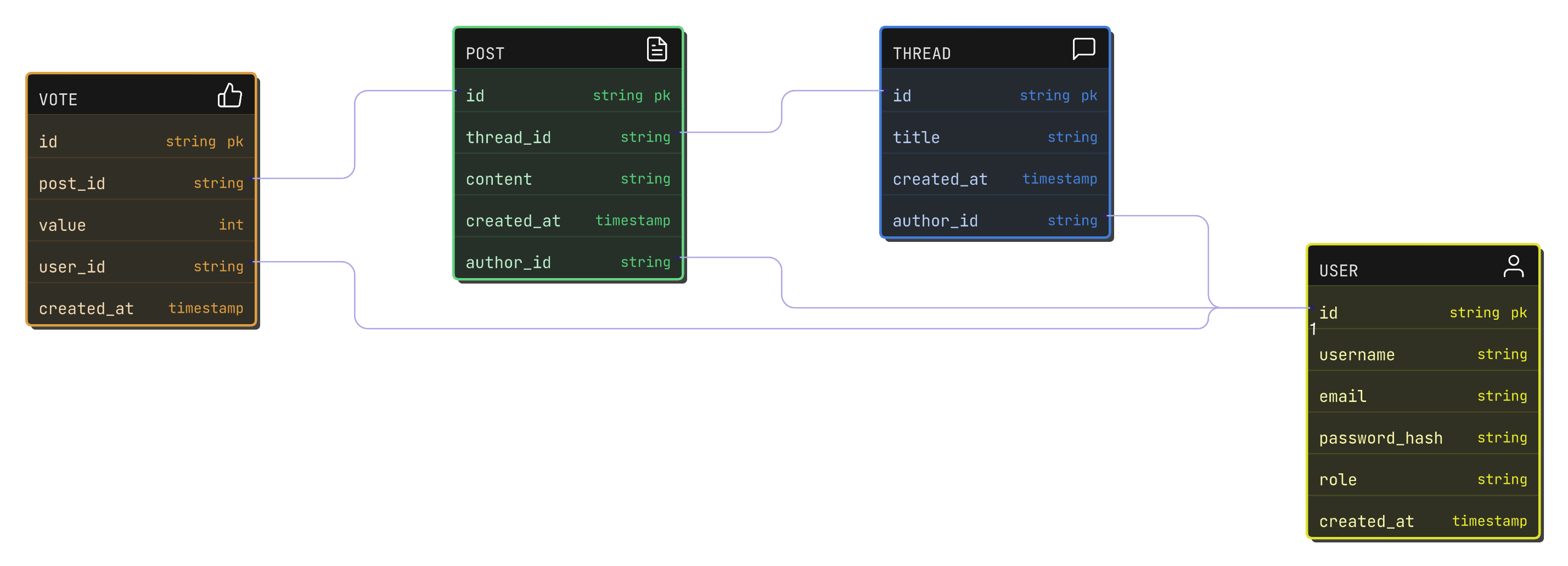The height and width of the screenshot is (566, 1568).
Task: Click the speech bubble icon on THREAD table
Action: click(1083, 49)
